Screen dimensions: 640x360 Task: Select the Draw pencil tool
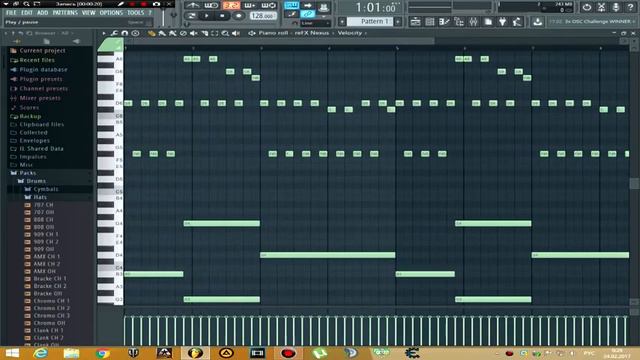[x=151, y=33]
